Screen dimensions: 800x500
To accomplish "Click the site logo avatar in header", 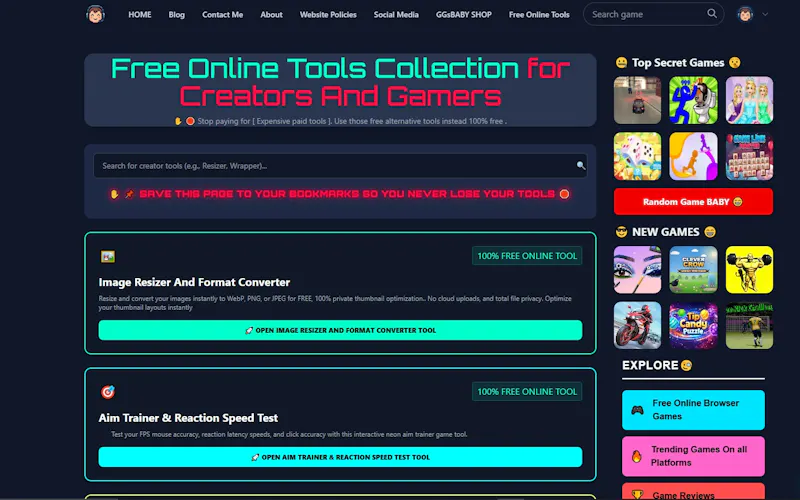I will pyautogui.click(x=95, y=14).
